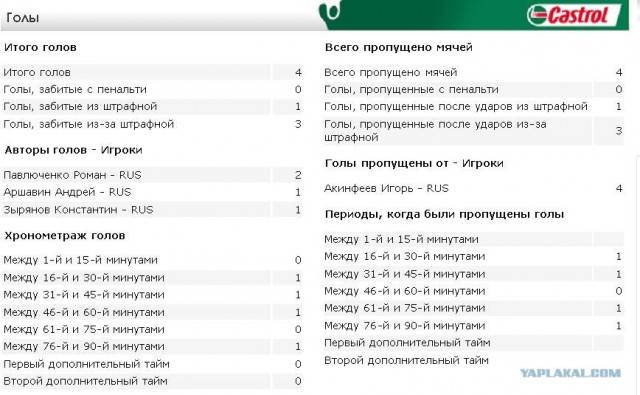Screen dimensions: 640x395
Task: Click the 'Голы' section header title
Action: point(23,18)
